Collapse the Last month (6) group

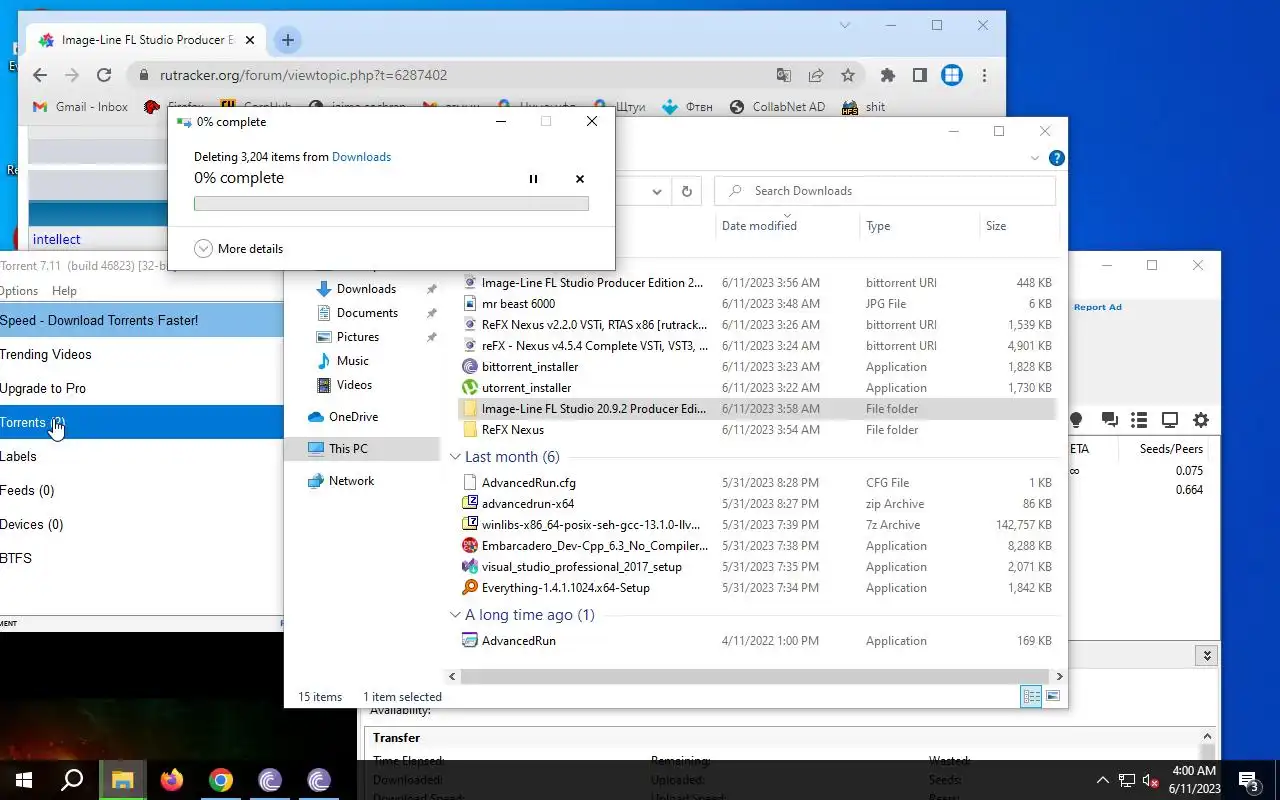pyautogui.click(x=455, y=457)
